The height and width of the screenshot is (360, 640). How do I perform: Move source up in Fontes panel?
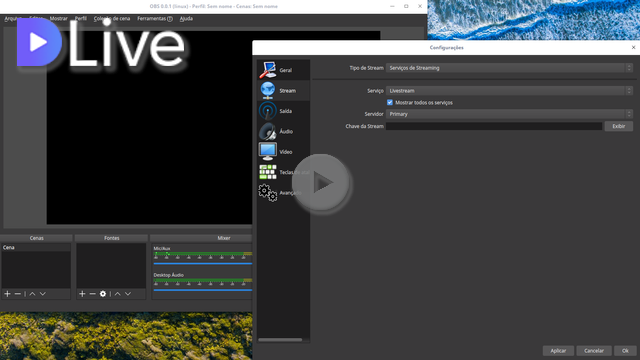click(118, 294)
